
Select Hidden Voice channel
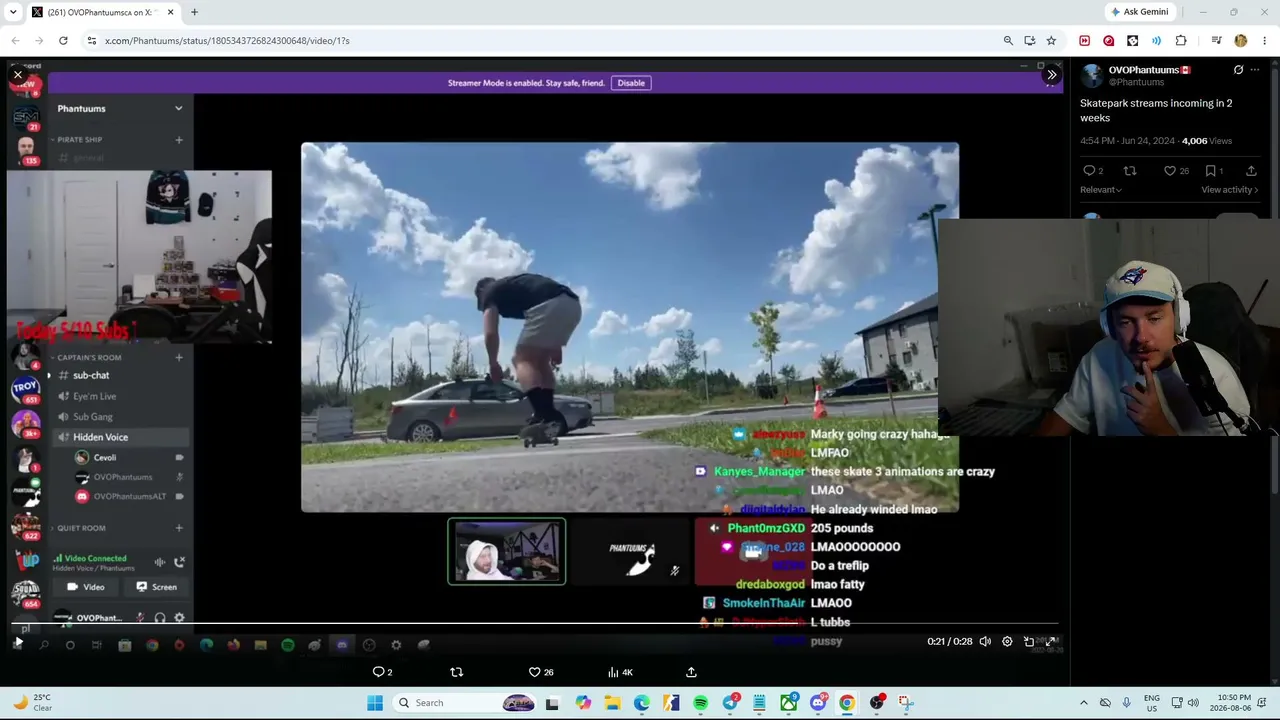(120, 437)
